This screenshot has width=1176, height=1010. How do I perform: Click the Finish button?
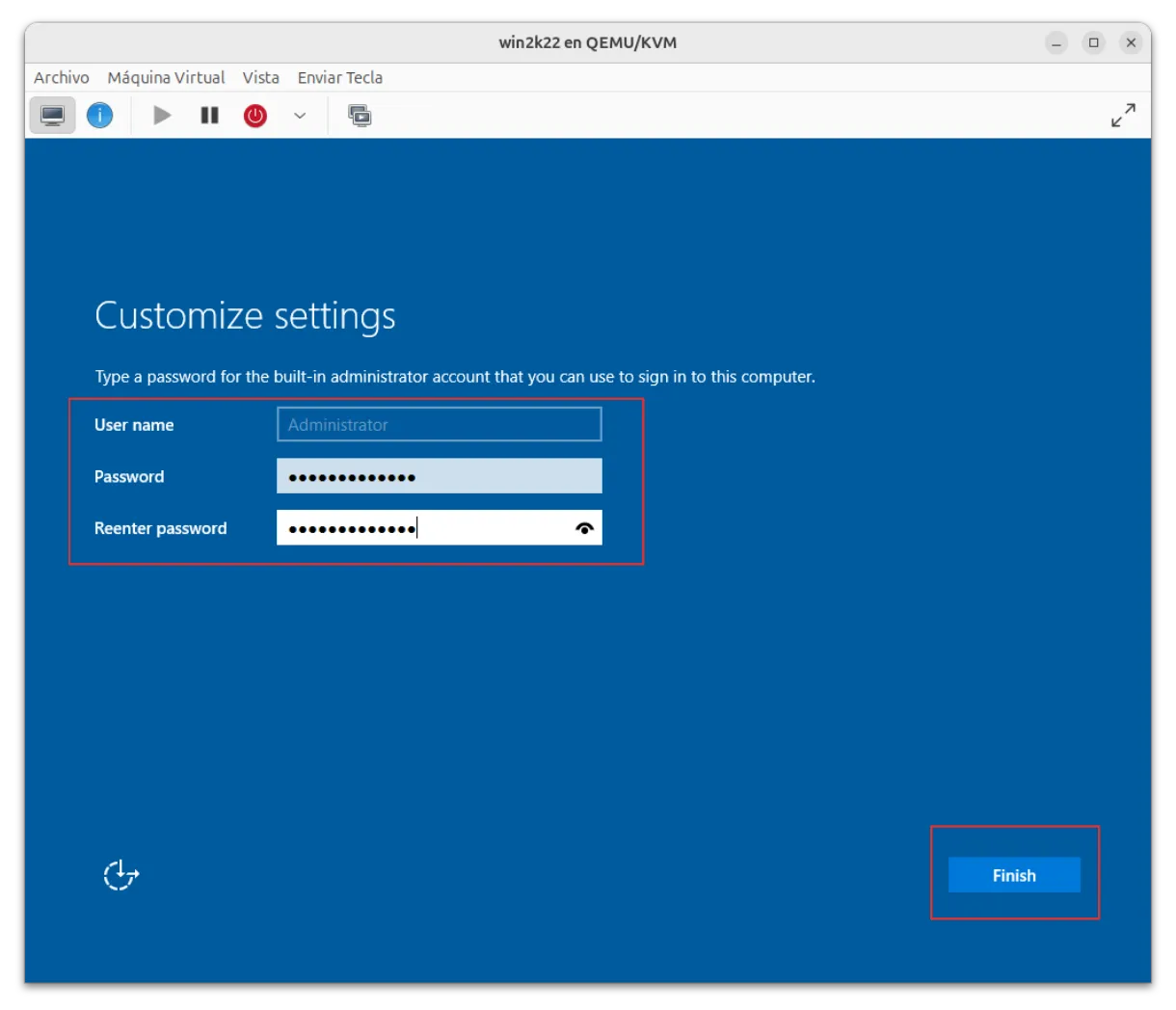(x=1014, y=875)
